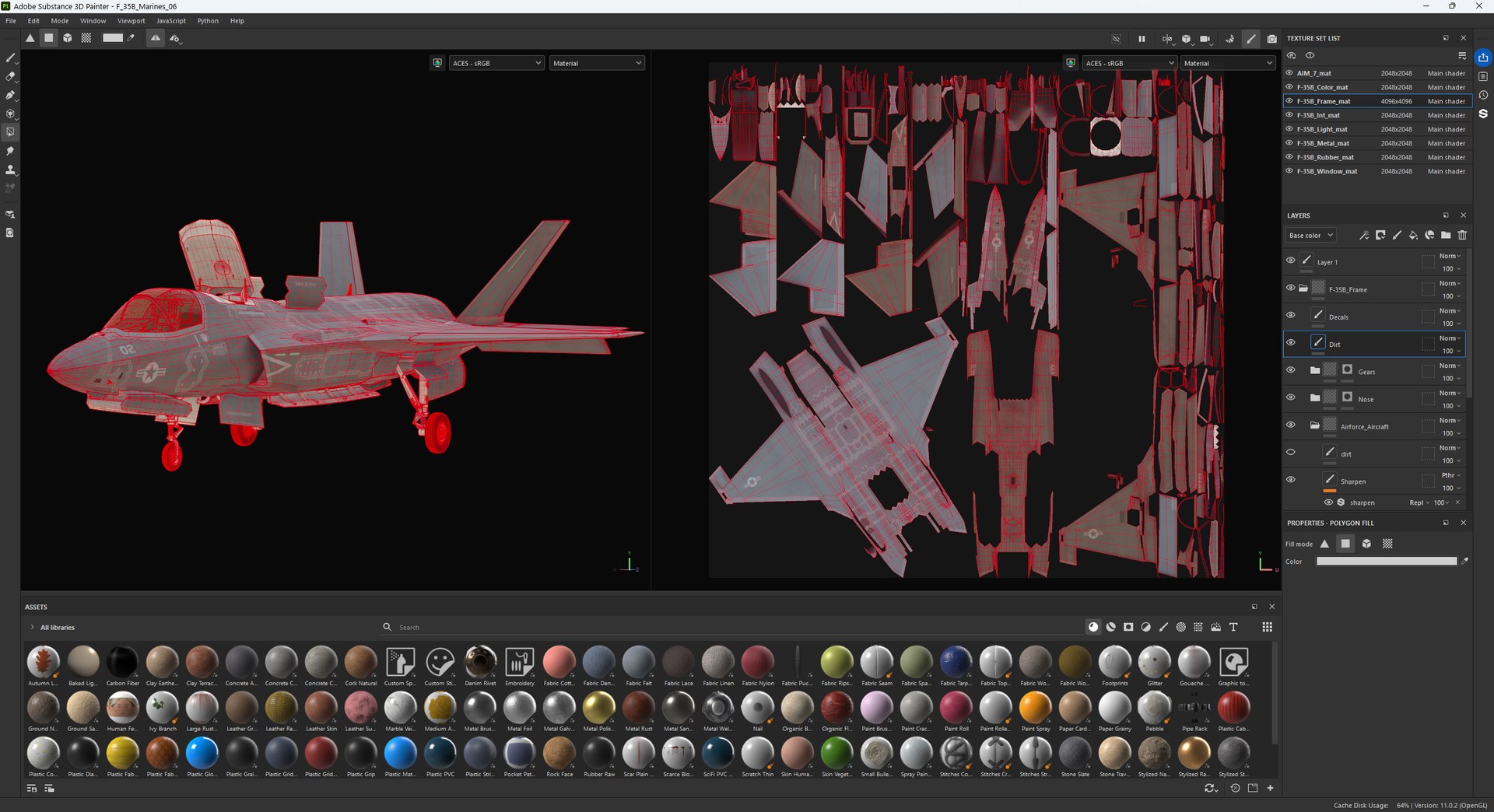Open the Python menu
Image resolution: width=1494 pixels, height=812 pixels.
tap(208, 21)
